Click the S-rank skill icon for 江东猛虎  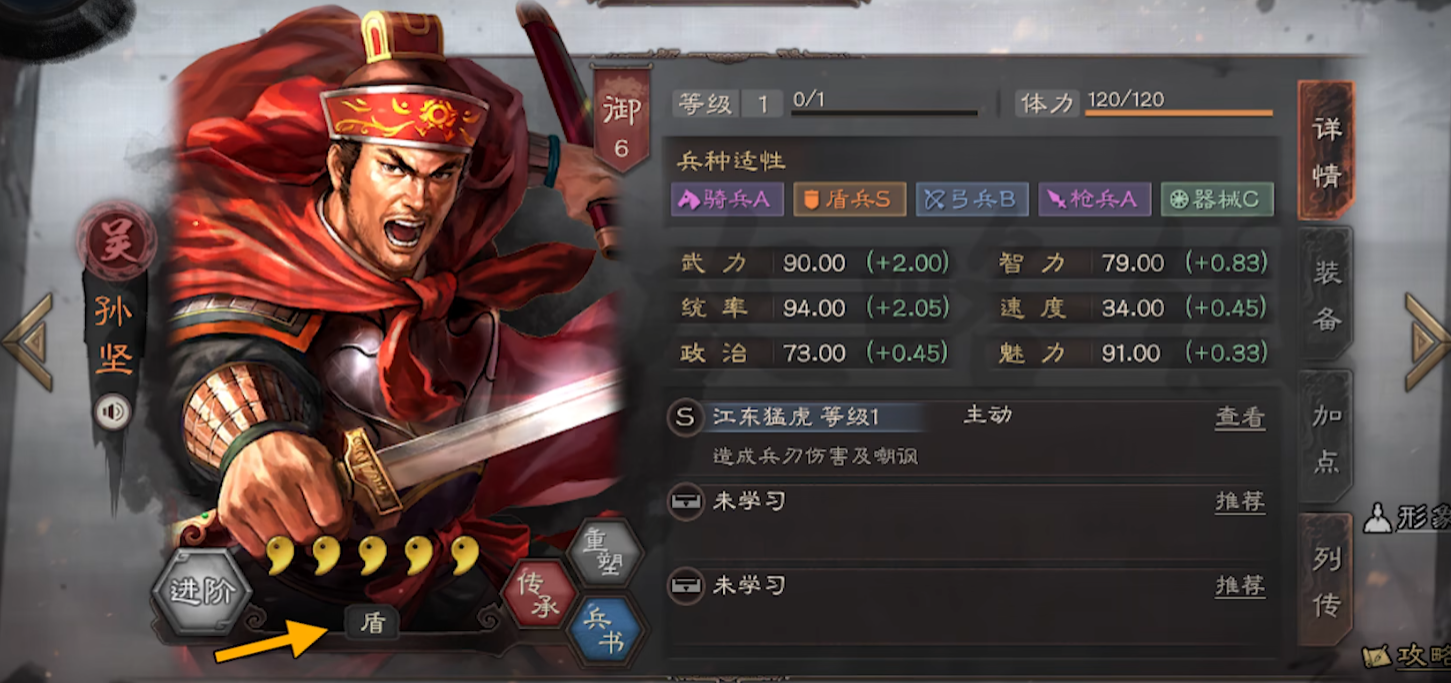[685, 418]
